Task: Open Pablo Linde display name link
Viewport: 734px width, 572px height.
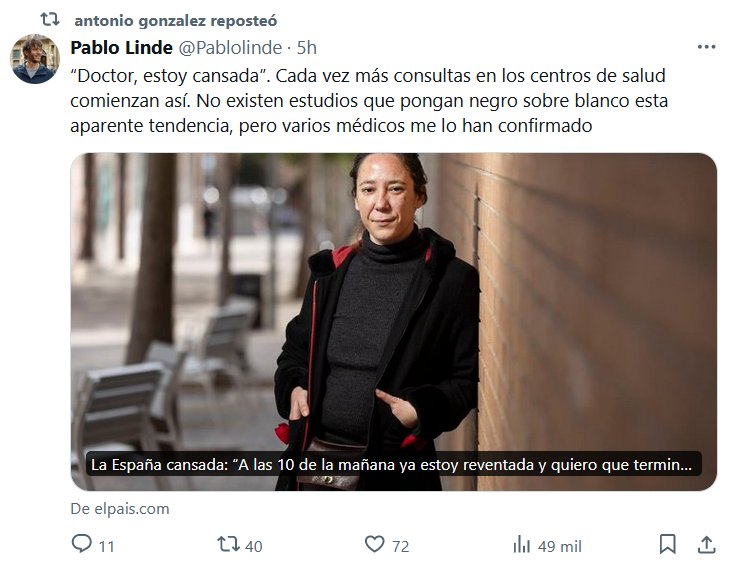Action: (121, 48)
